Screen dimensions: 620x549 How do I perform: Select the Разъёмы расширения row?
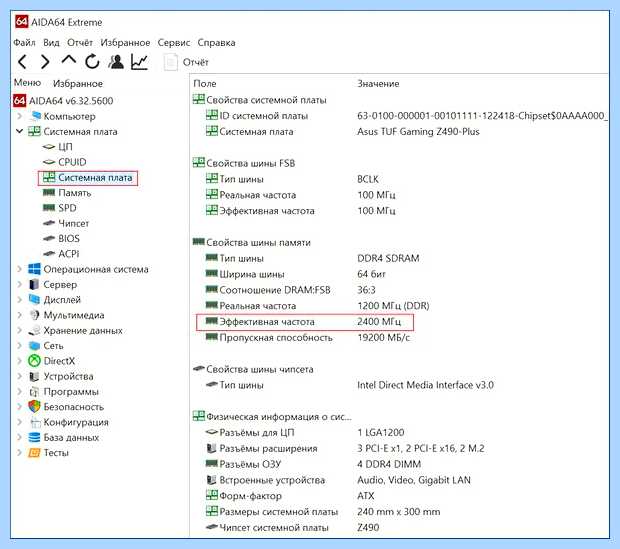[345, 449]
